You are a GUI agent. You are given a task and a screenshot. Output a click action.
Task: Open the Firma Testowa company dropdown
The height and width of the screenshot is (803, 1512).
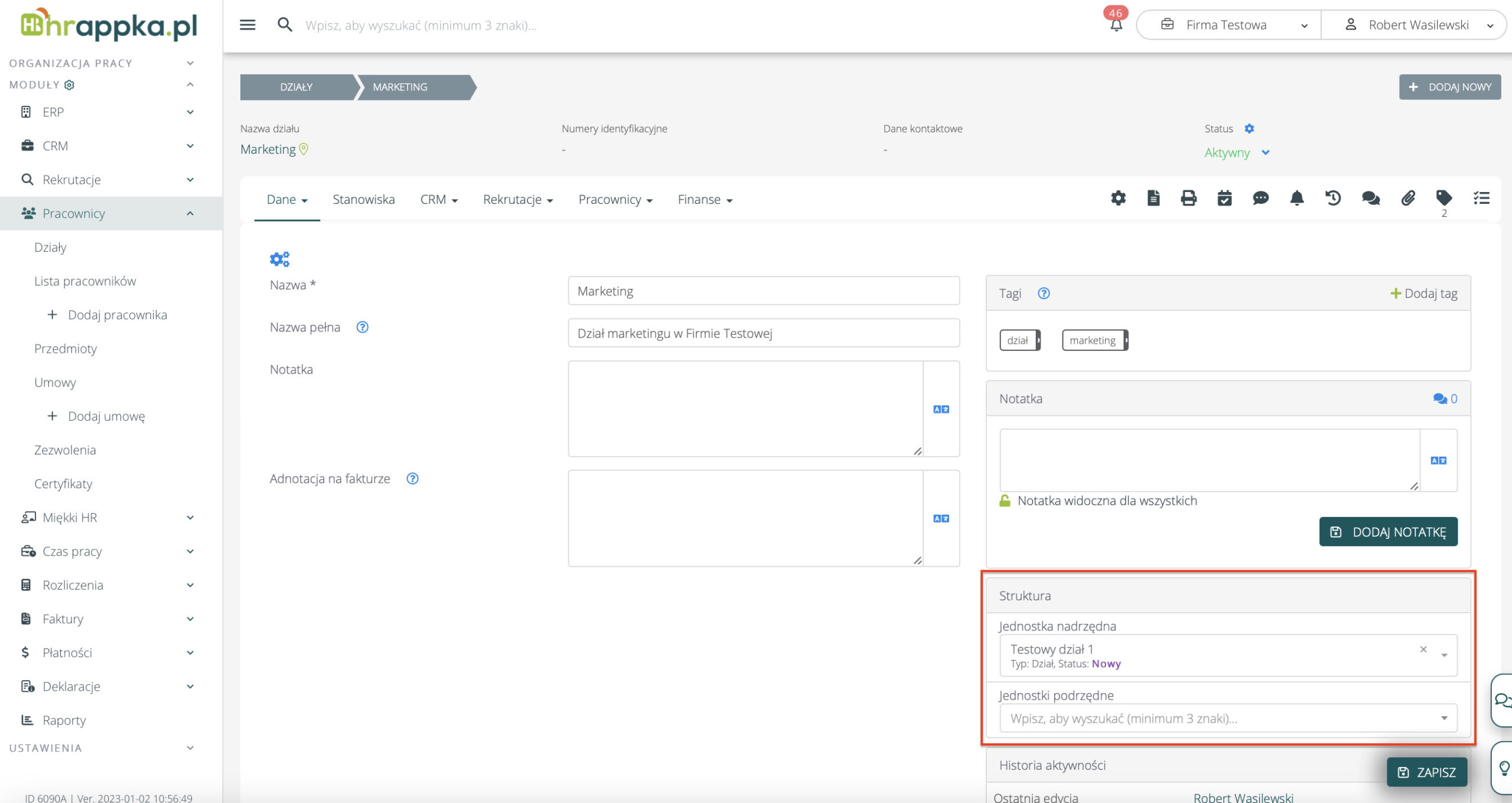click(1228, 25)
